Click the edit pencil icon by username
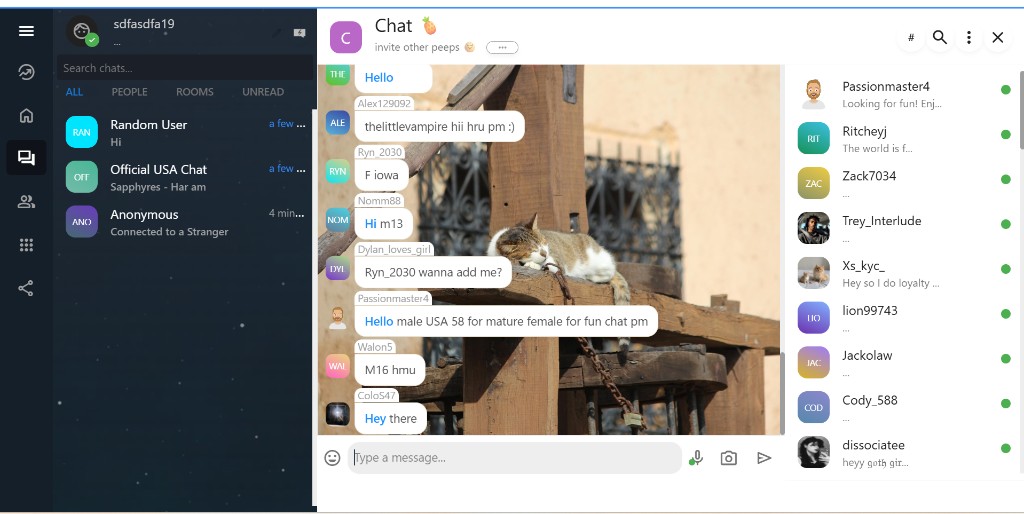The height and width of the screenshot is (514, 1024). coord(277,33)
